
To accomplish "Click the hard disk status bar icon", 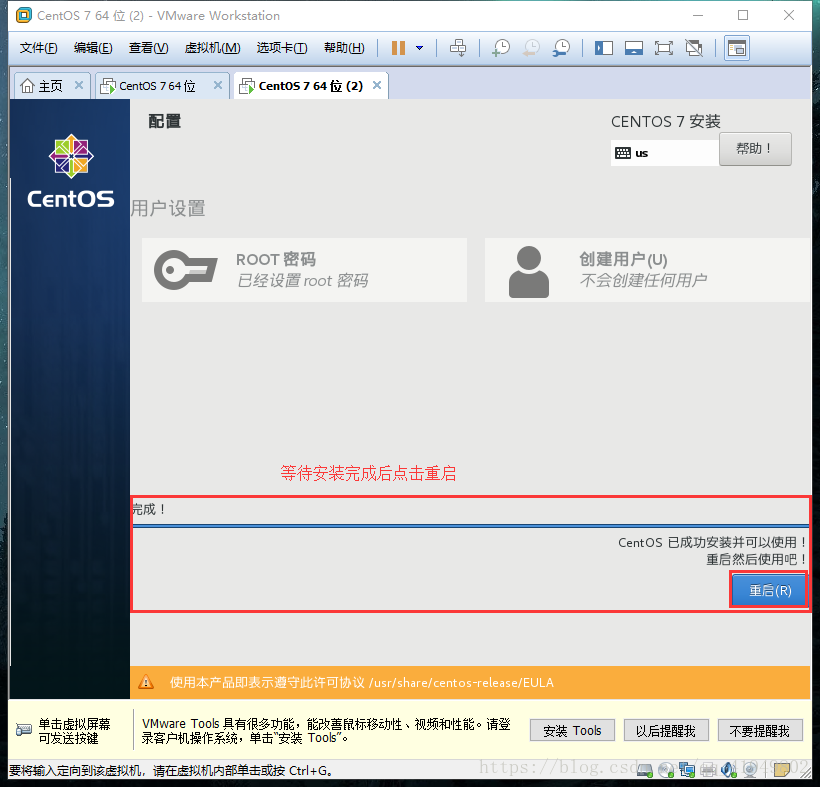I will [645, 770].
